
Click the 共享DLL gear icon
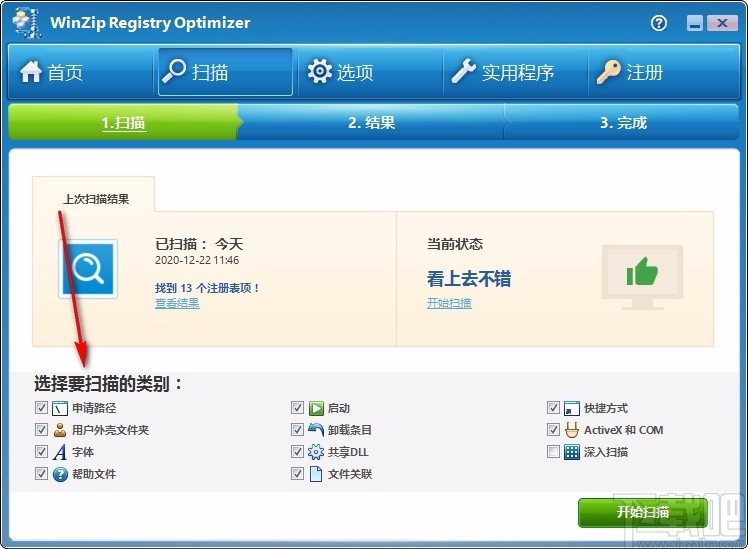tap(316, 452)
